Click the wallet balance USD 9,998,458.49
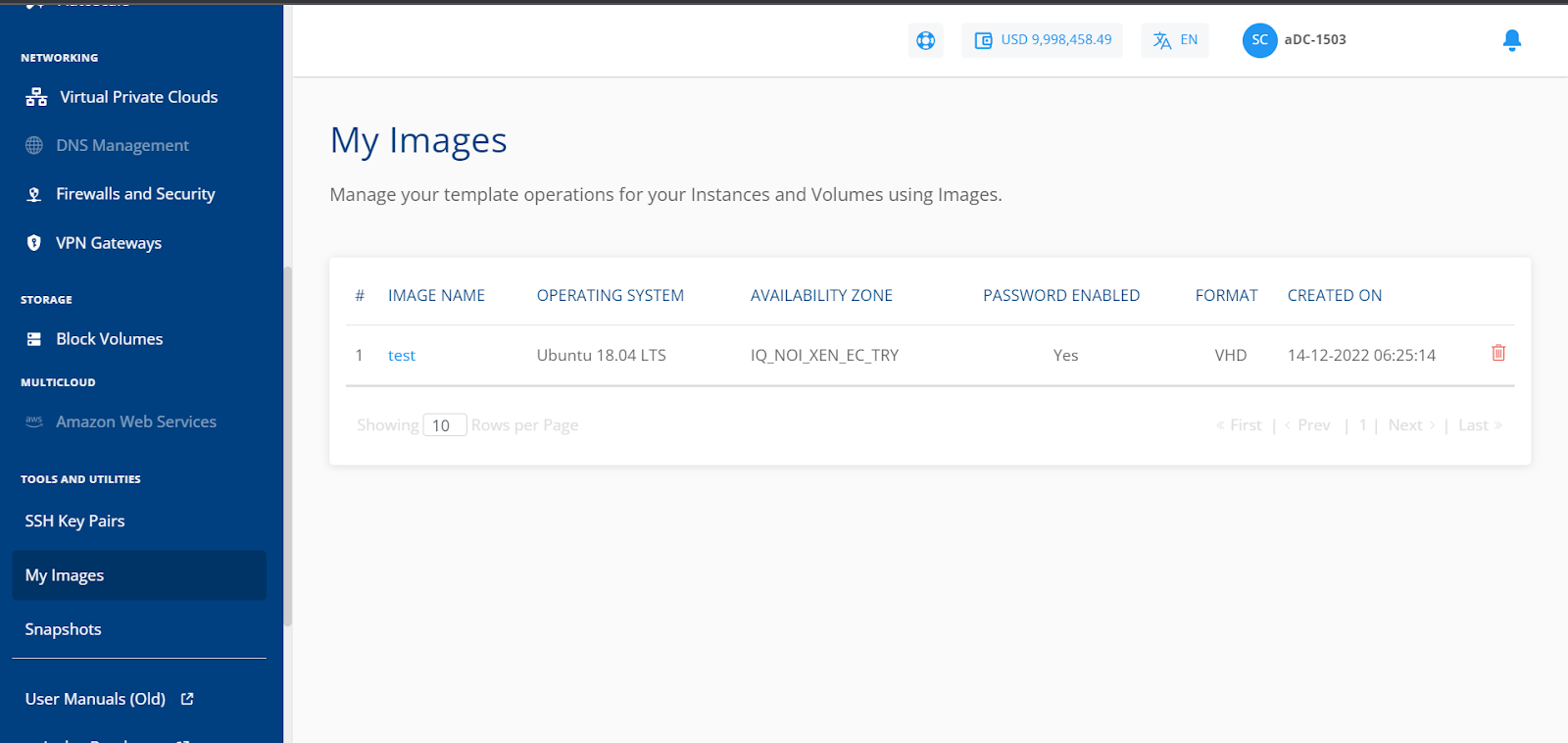1568x743 pixels. pyautogui.click(x=1043, y=40)
